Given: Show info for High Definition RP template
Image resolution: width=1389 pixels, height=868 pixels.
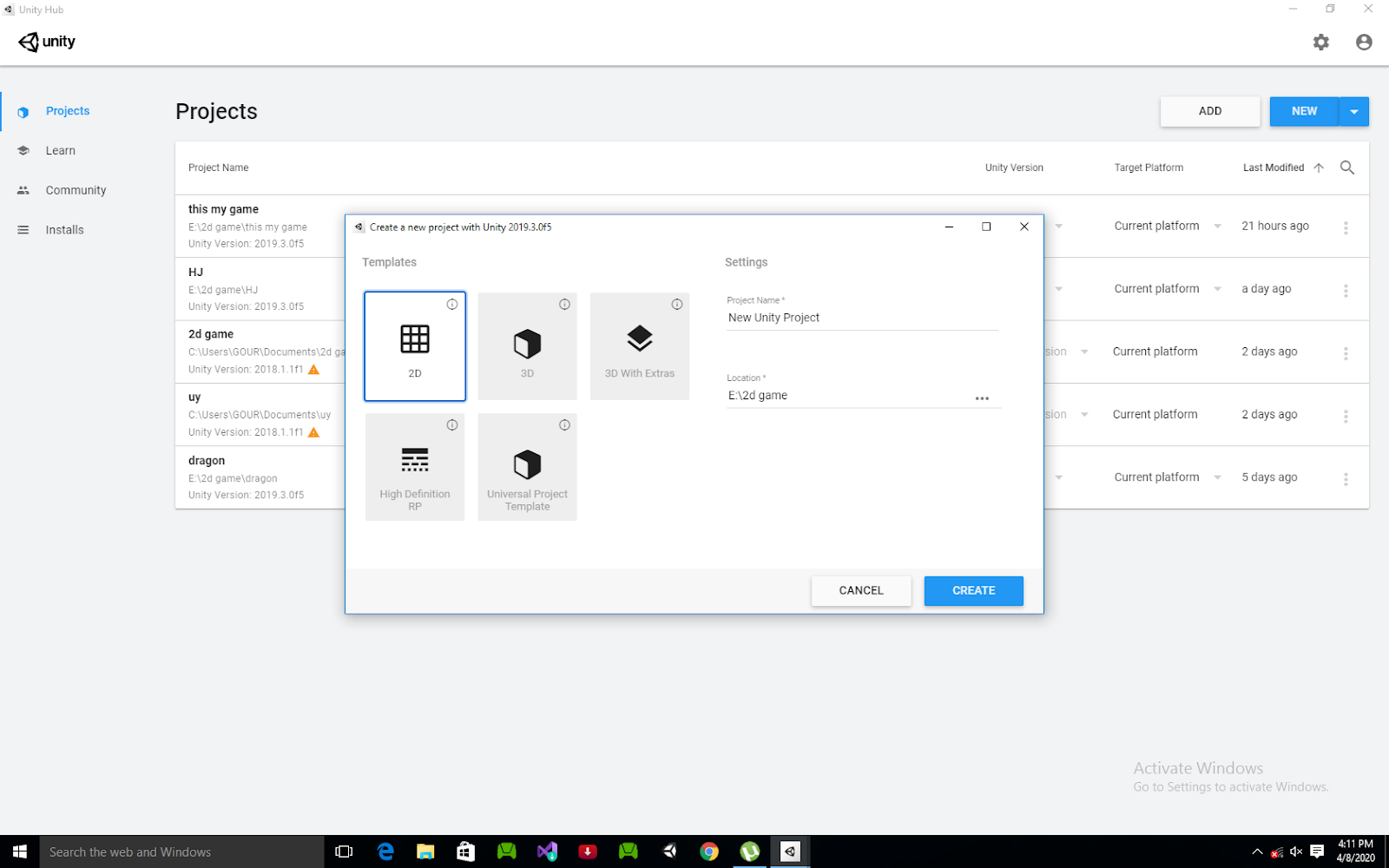Looking at the screenshot, I should (x=452, y=424).
